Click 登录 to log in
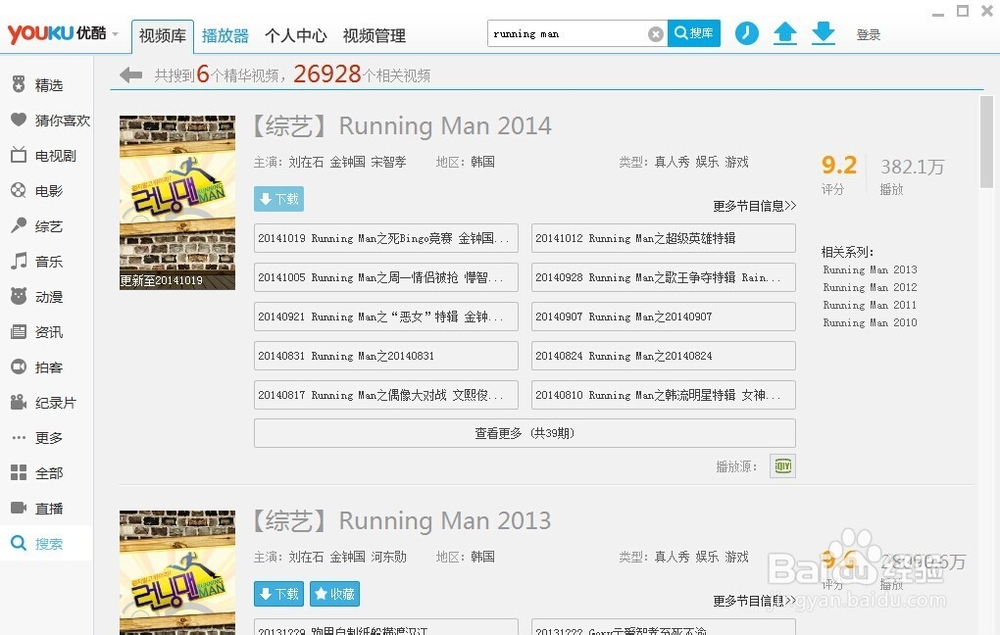The image size is (1000, 635). (x=868, y=35)
